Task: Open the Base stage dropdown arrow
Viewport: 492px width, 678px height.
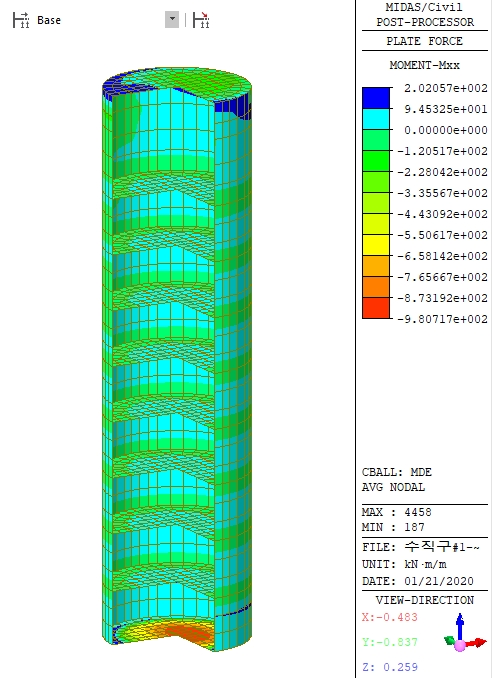Action: [172, 19]
